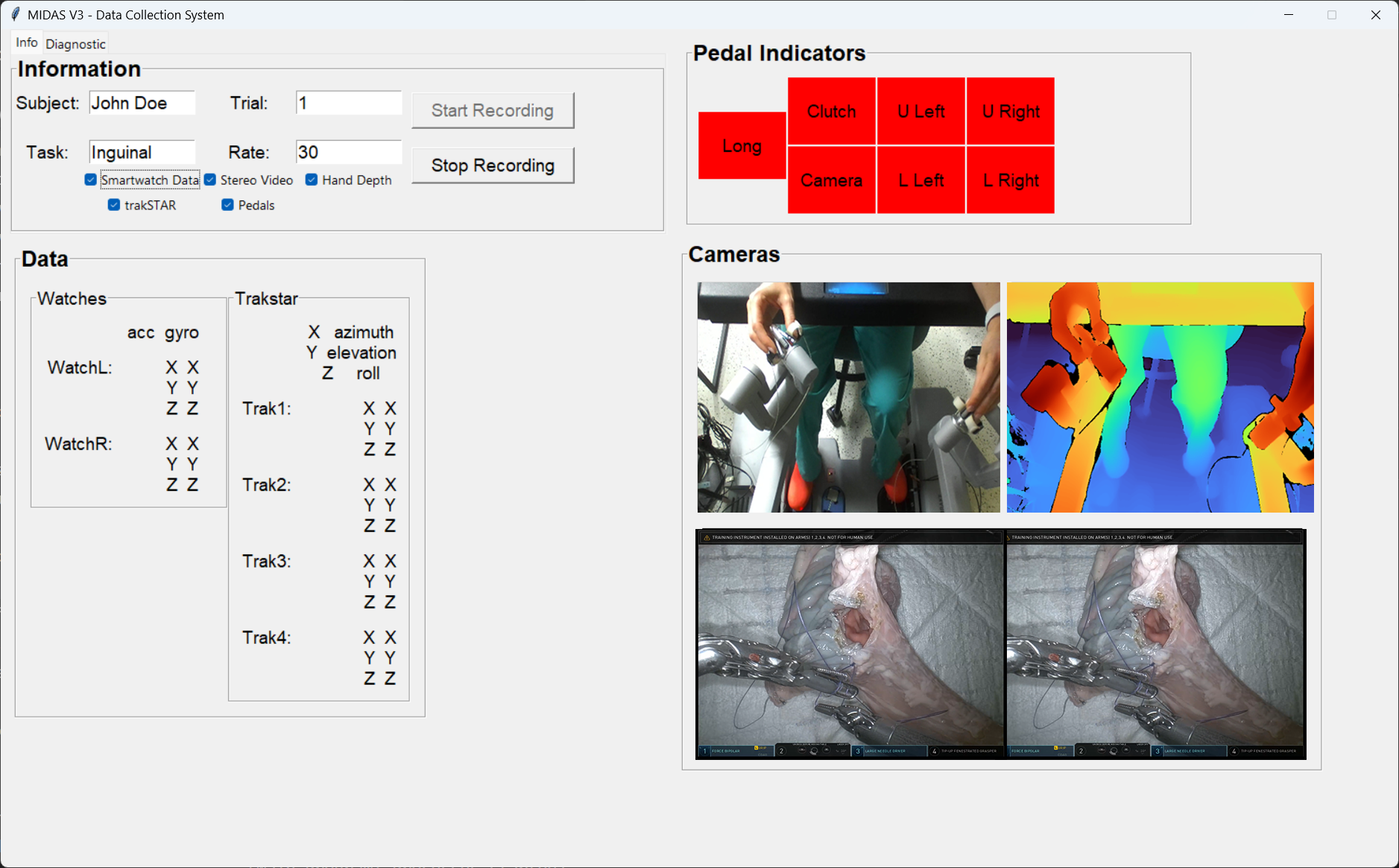Switch to the Diagnostic tab

(x=75, y=44)
